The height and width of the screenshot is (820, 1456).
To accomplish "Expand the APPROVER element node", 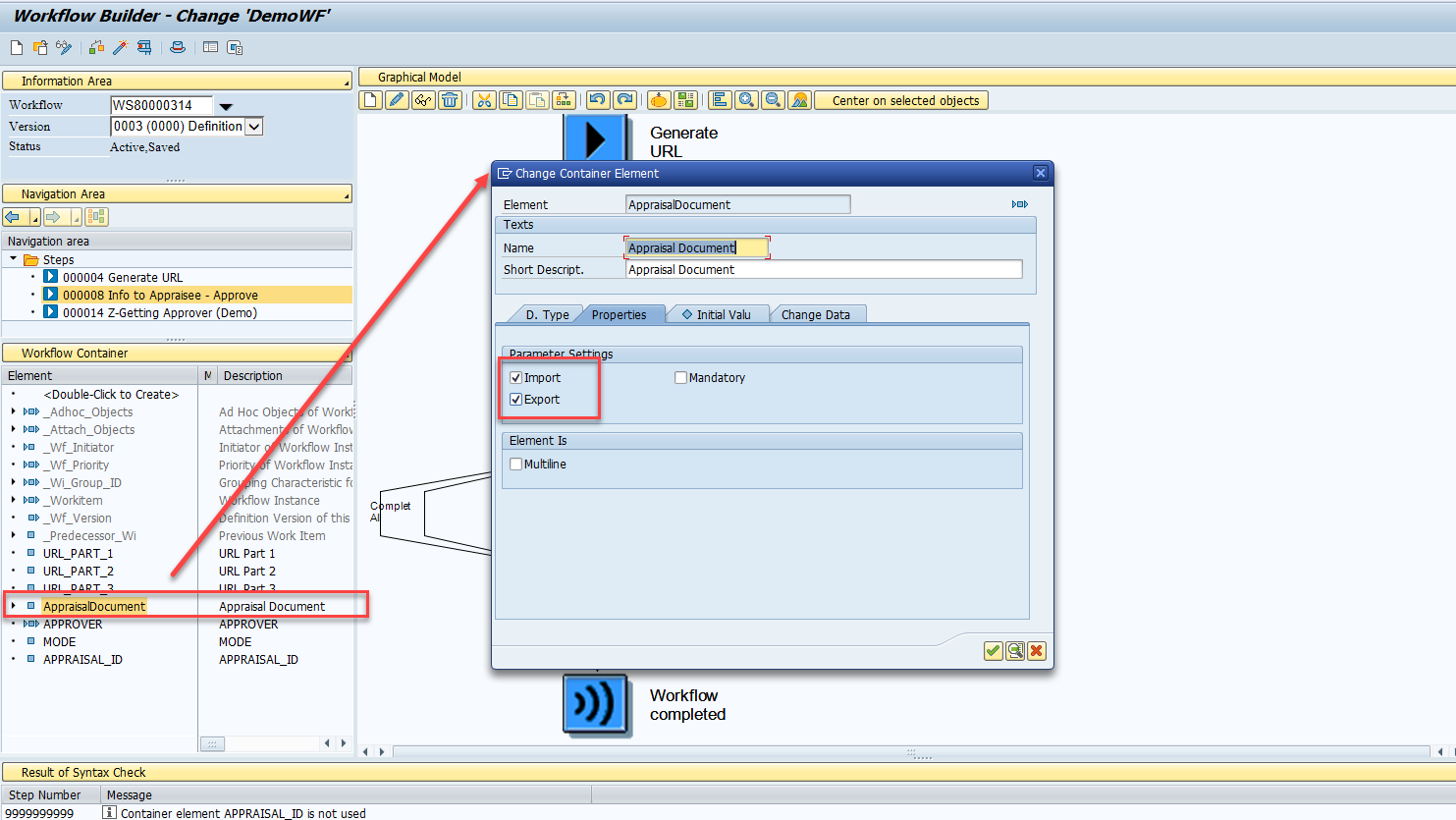I will click(14, 624).
